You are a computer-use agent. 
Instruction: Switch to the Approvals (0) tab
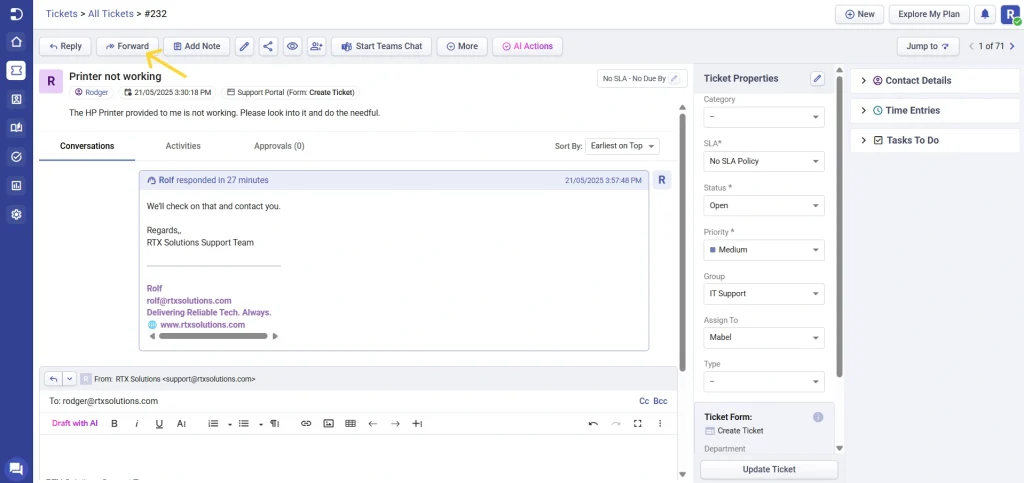coord(279,146)
